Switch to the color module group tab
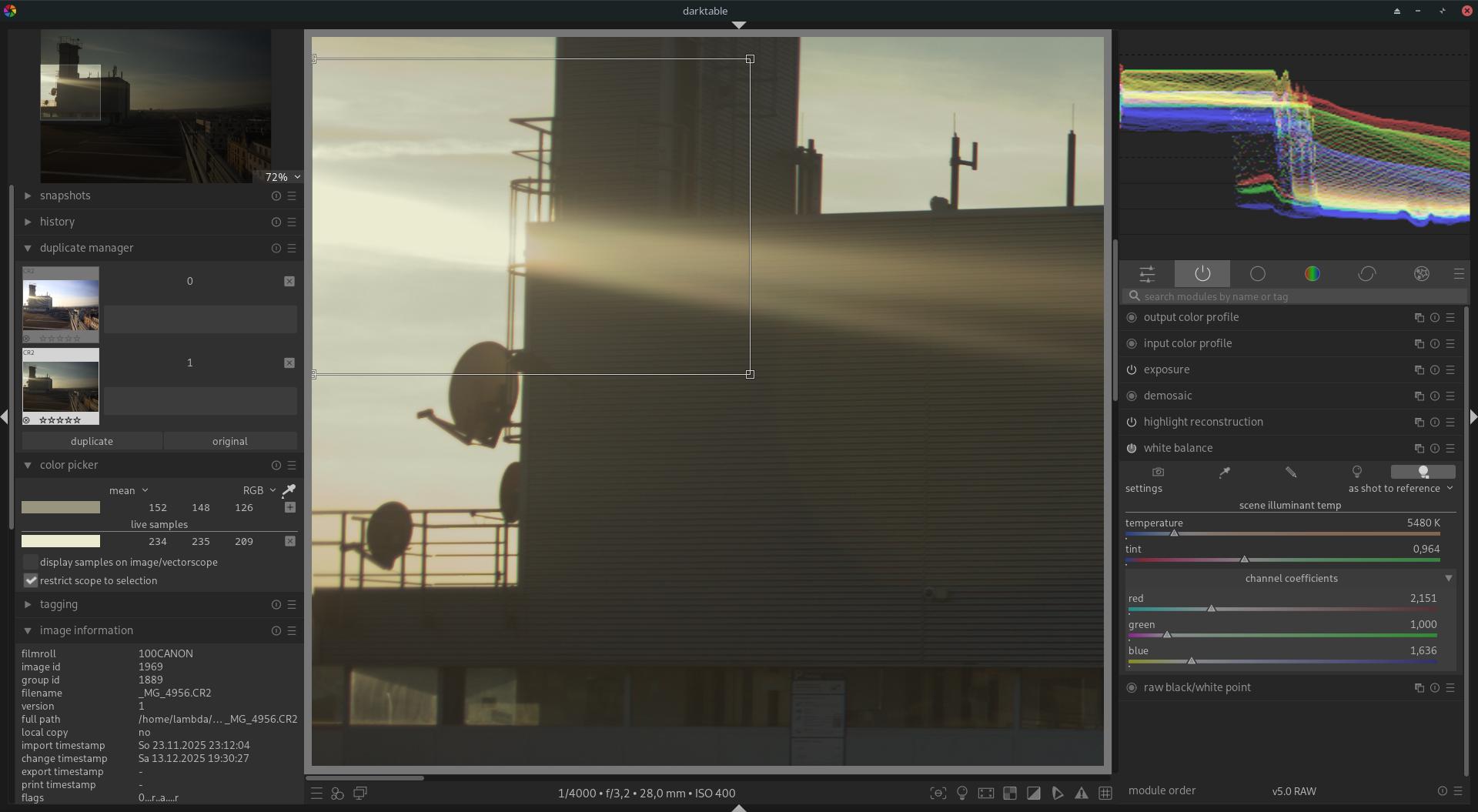The image size is (1478, 812). 1312,274
